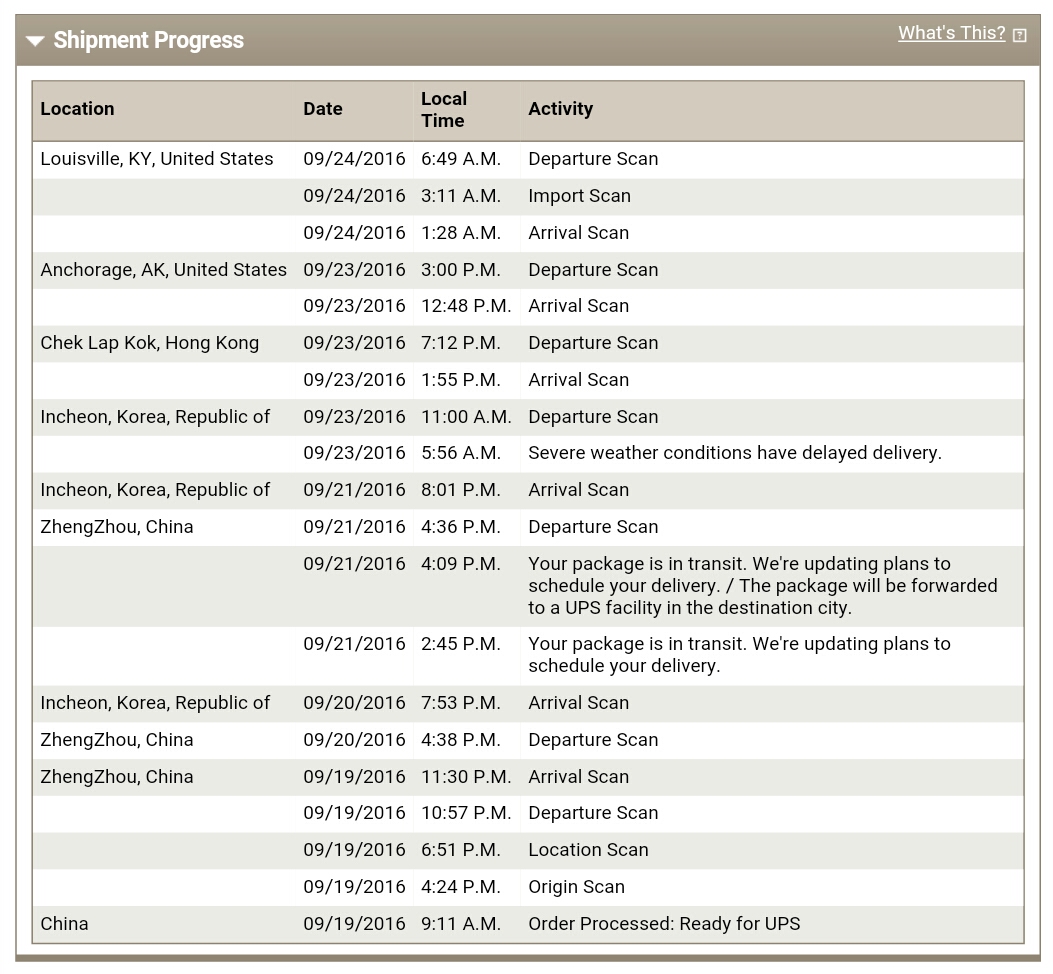Image resolution: width=1053 pixels, height=974 pixels.
Task: Click the Shipment Progress header title
Action: coord(148,40)
